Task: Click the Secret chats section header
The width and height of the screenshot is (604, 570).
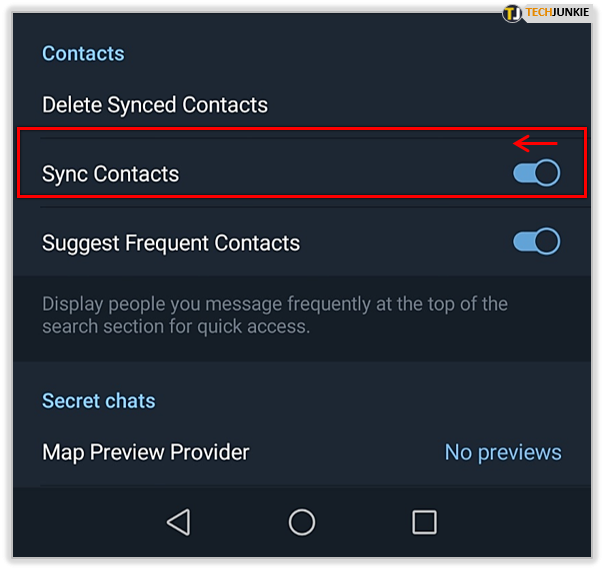Action: click(x=98, y=401)
